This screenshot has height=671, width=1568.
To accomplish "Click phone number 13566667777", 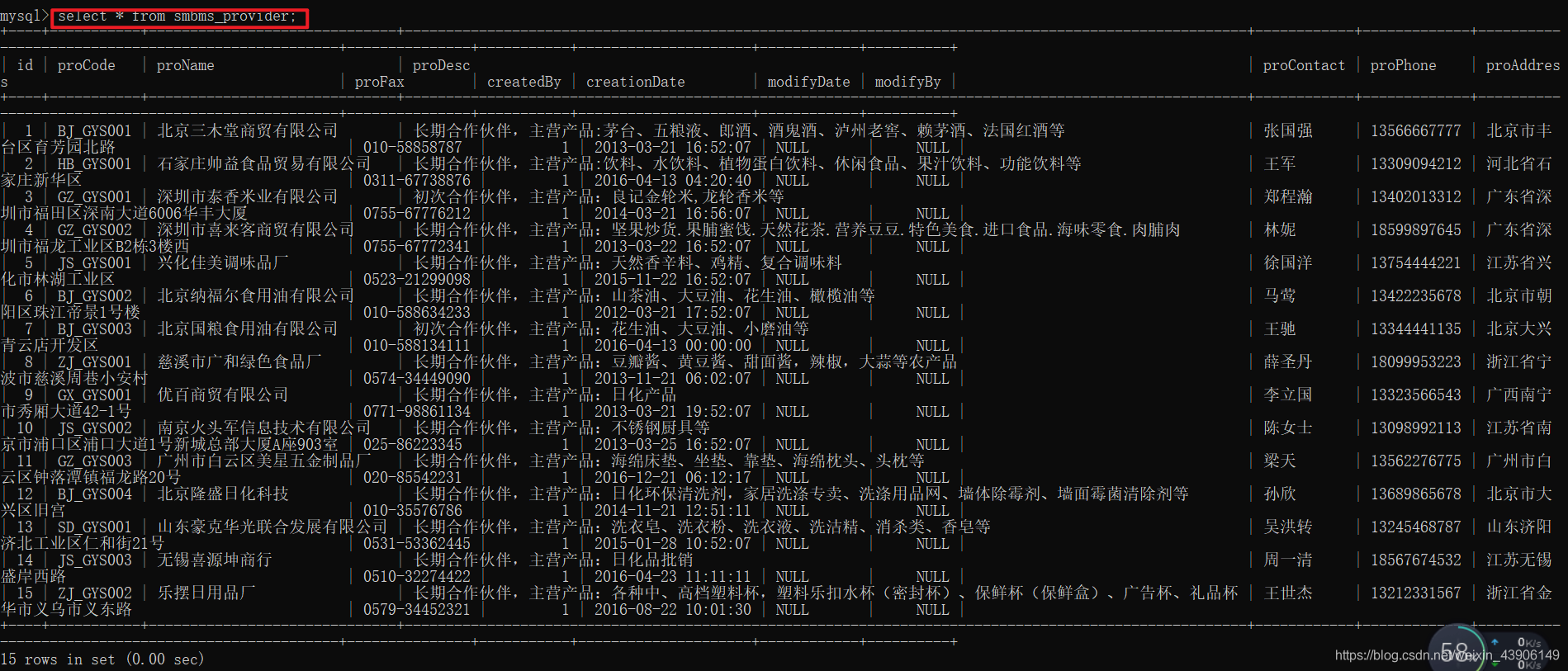I will pos(1416,131).
